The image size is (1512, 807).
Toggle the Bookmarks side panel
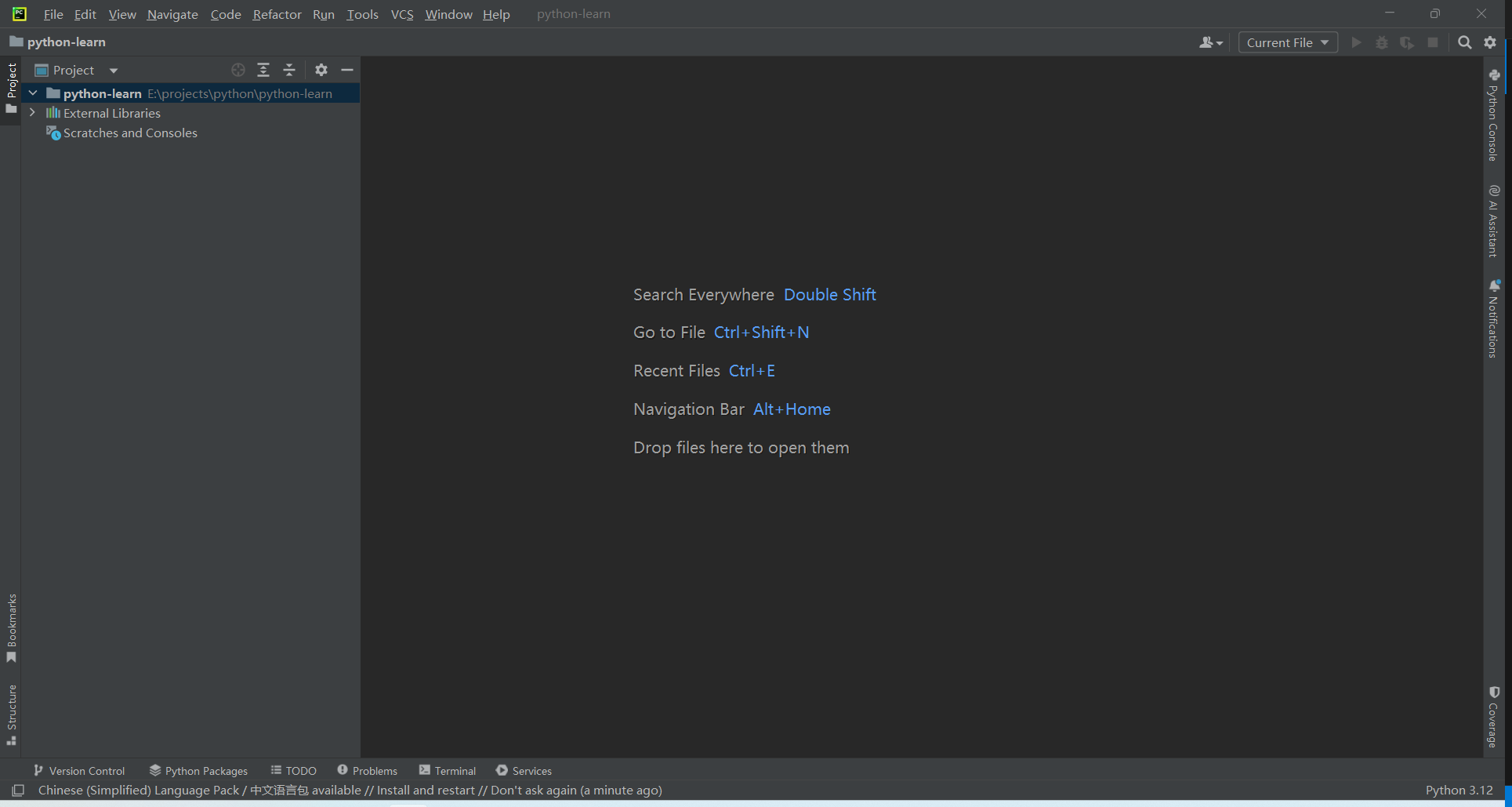(x=12, y=627)
